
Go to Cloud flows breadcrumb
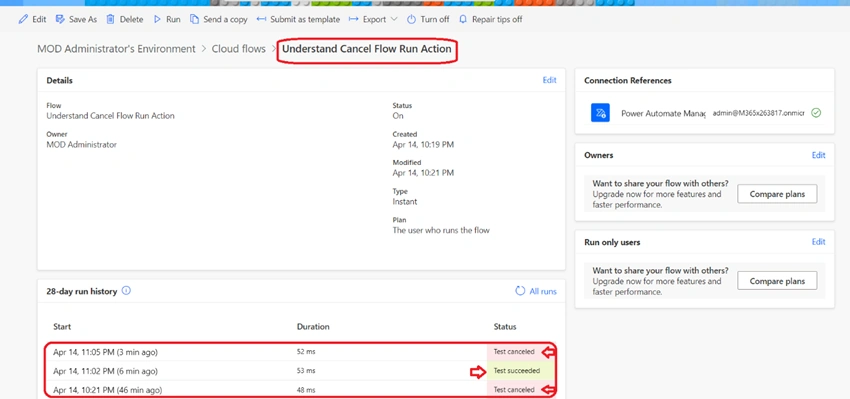point(239,49)
